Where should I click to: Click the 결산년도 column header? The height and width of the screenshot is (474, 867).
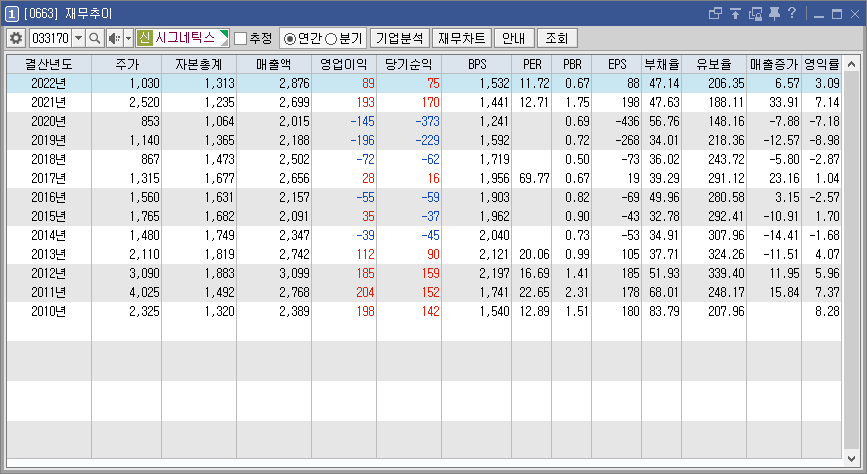(49, 64)
